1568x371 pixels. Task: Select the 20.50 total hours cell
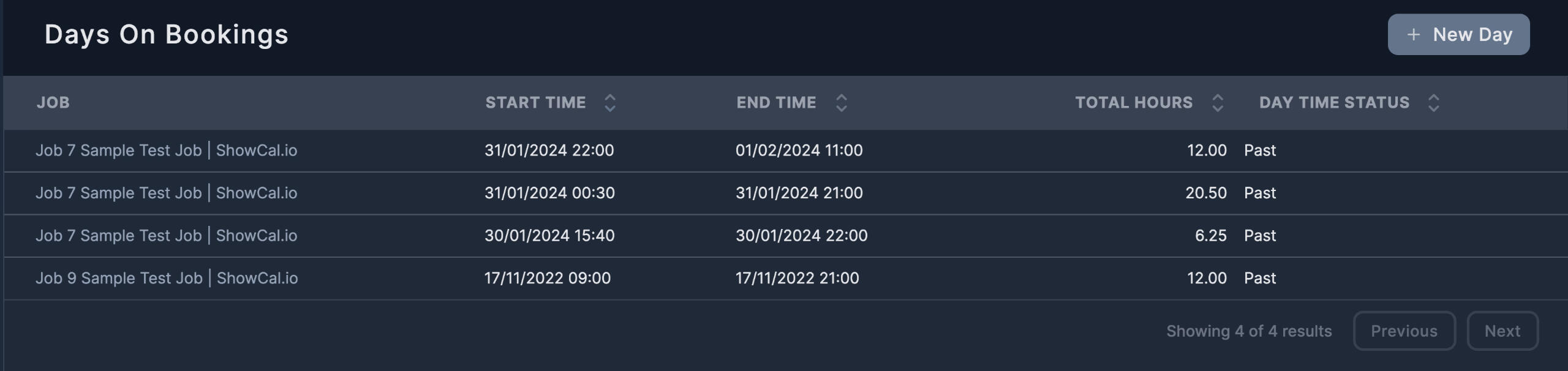[x=1205, y=193]
